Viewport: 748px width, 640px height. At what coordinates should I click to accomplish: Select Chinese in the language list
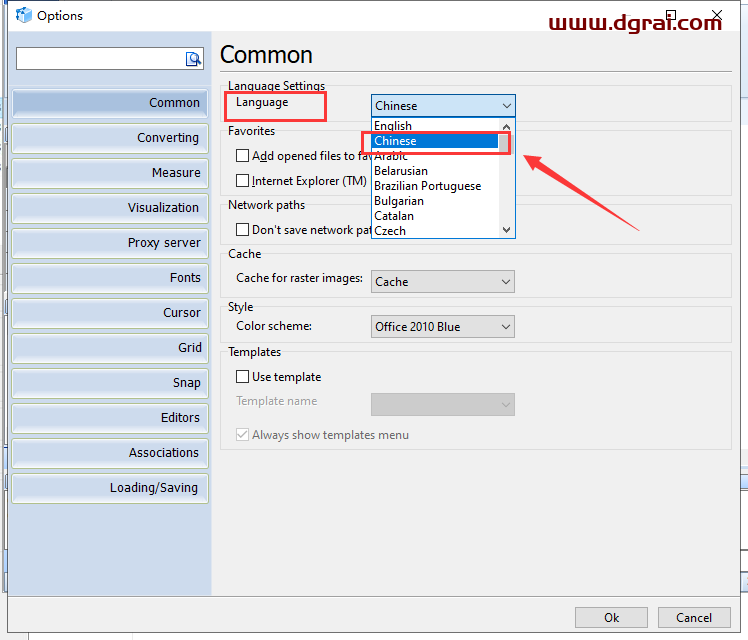(x=434, y=141)
